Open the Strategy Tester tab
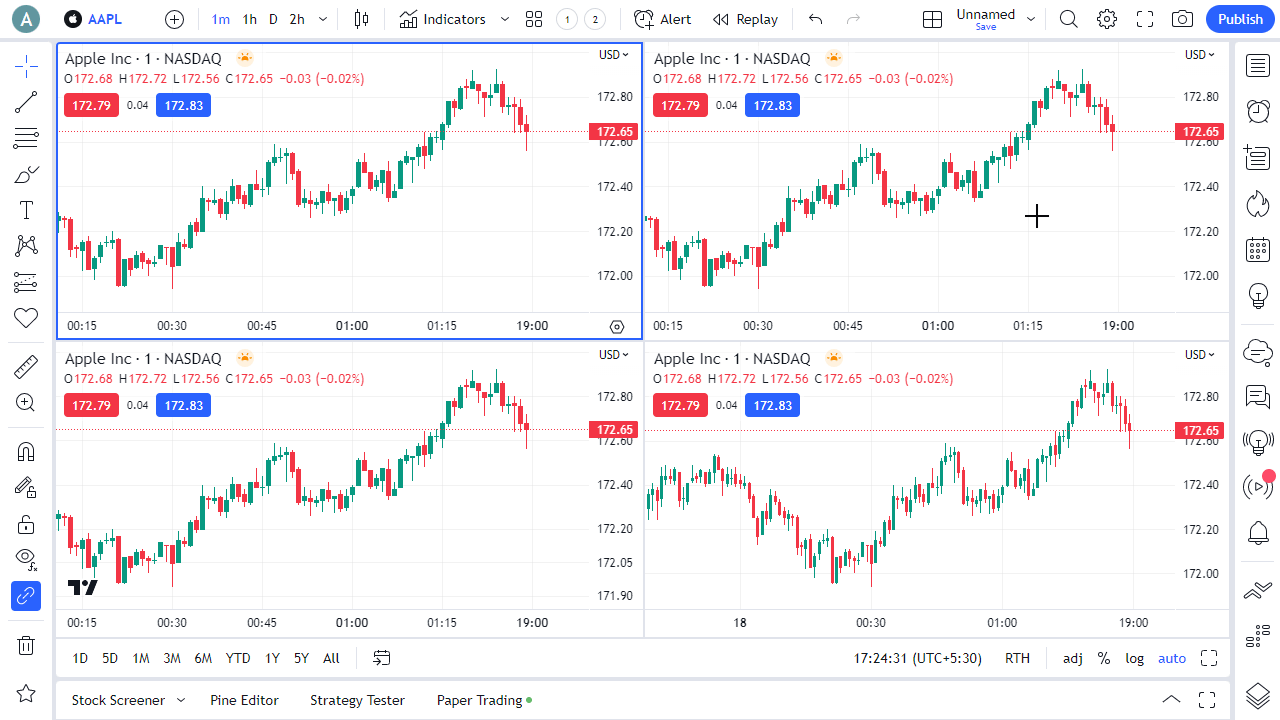The image size is (1280, 720). pos(357,700)
